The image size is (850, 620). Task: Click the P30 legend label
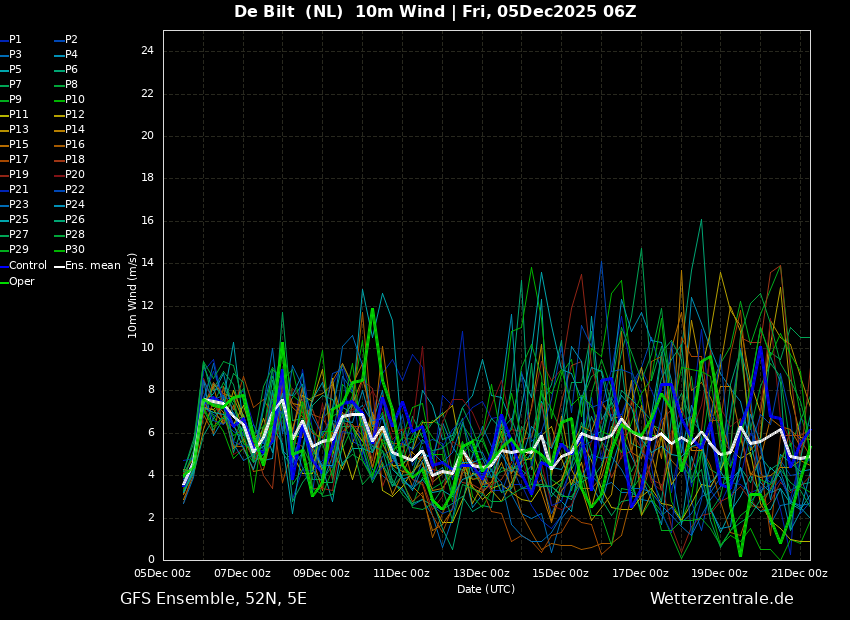(x=75, y=249)
